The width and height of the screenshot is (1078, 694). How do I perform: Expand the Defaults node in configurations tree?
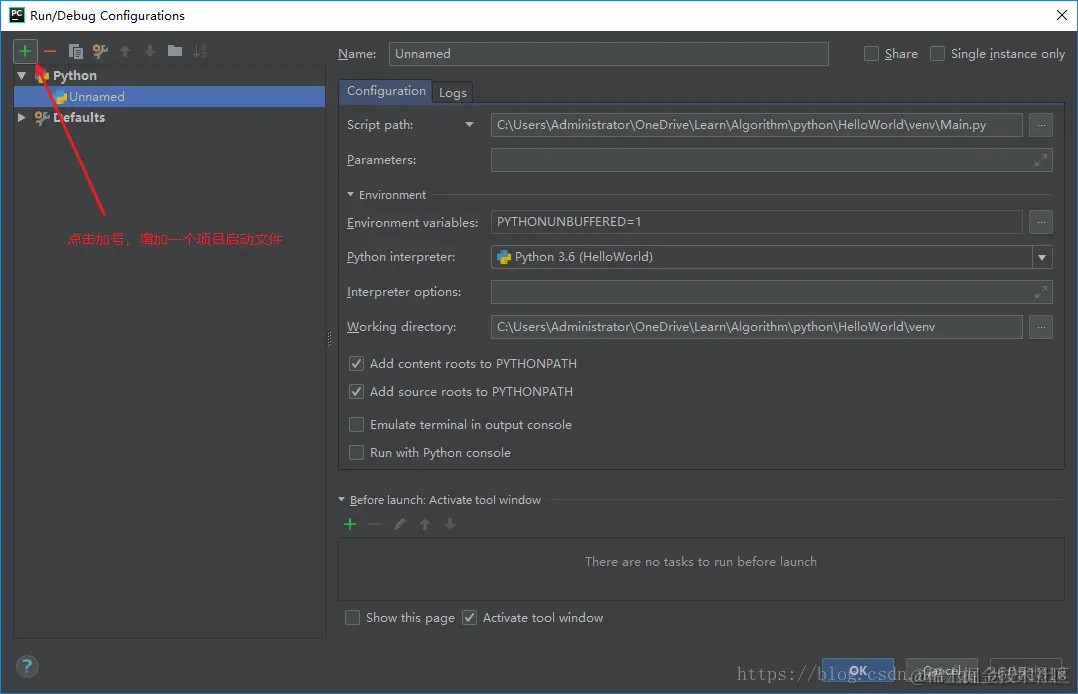point(21,118)
